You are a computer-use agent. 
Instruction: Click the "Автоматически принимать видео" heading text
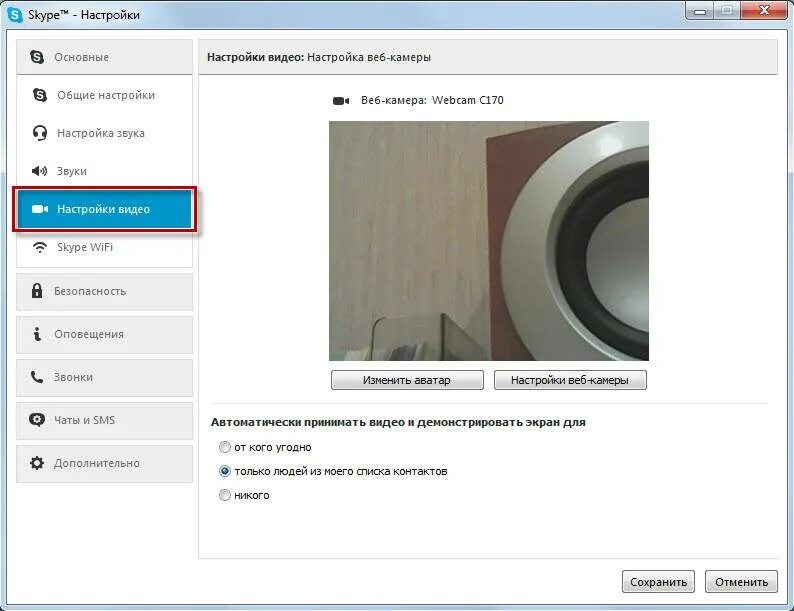pos(398,422)
